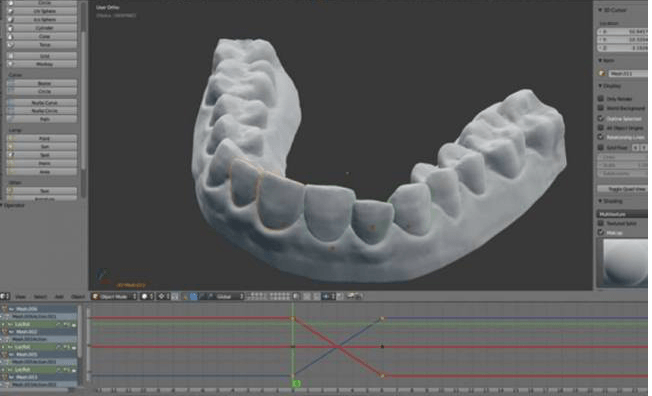Collapse the Display panel section
Screen dimensions: 652x396
(610, 86)
